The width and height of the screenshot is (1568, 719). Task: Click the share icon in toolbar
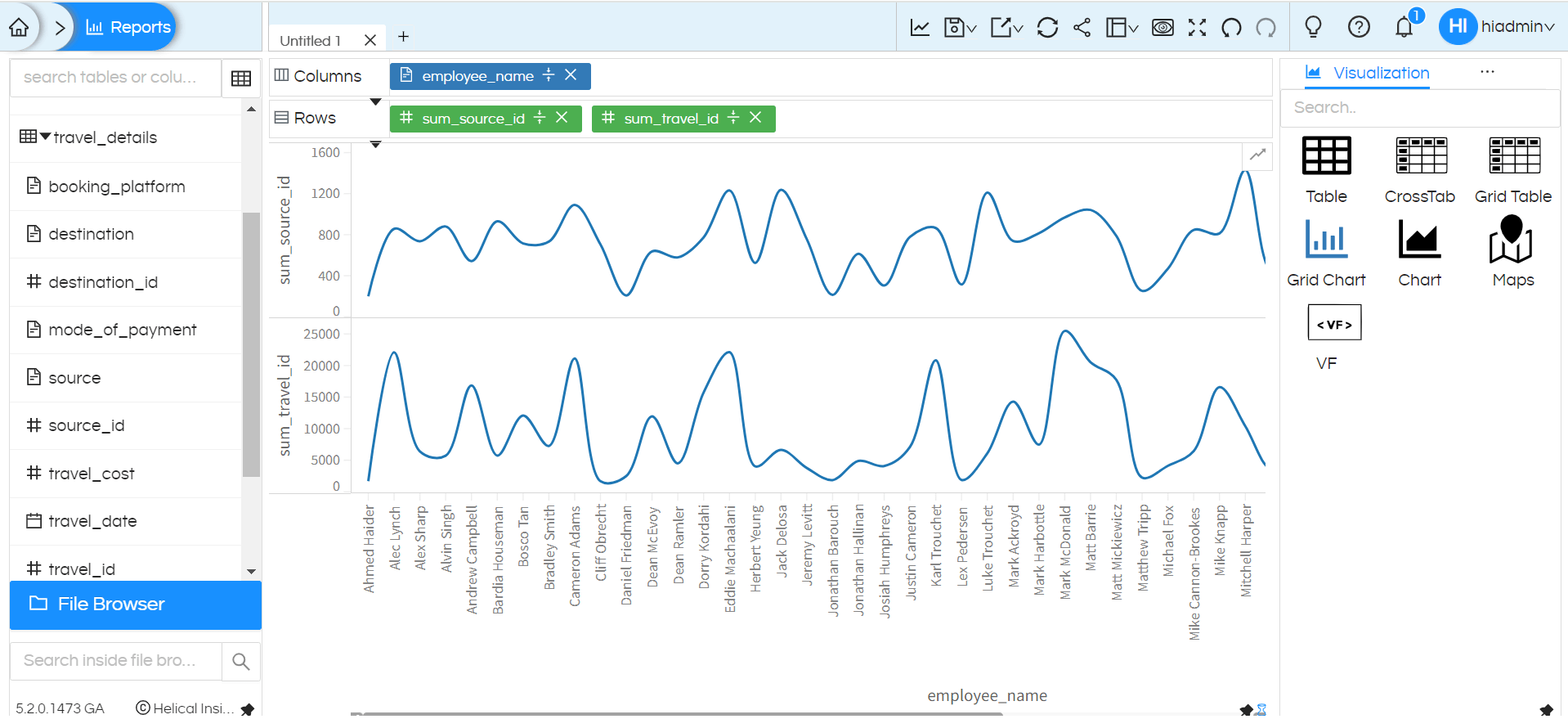point(1082,27)
